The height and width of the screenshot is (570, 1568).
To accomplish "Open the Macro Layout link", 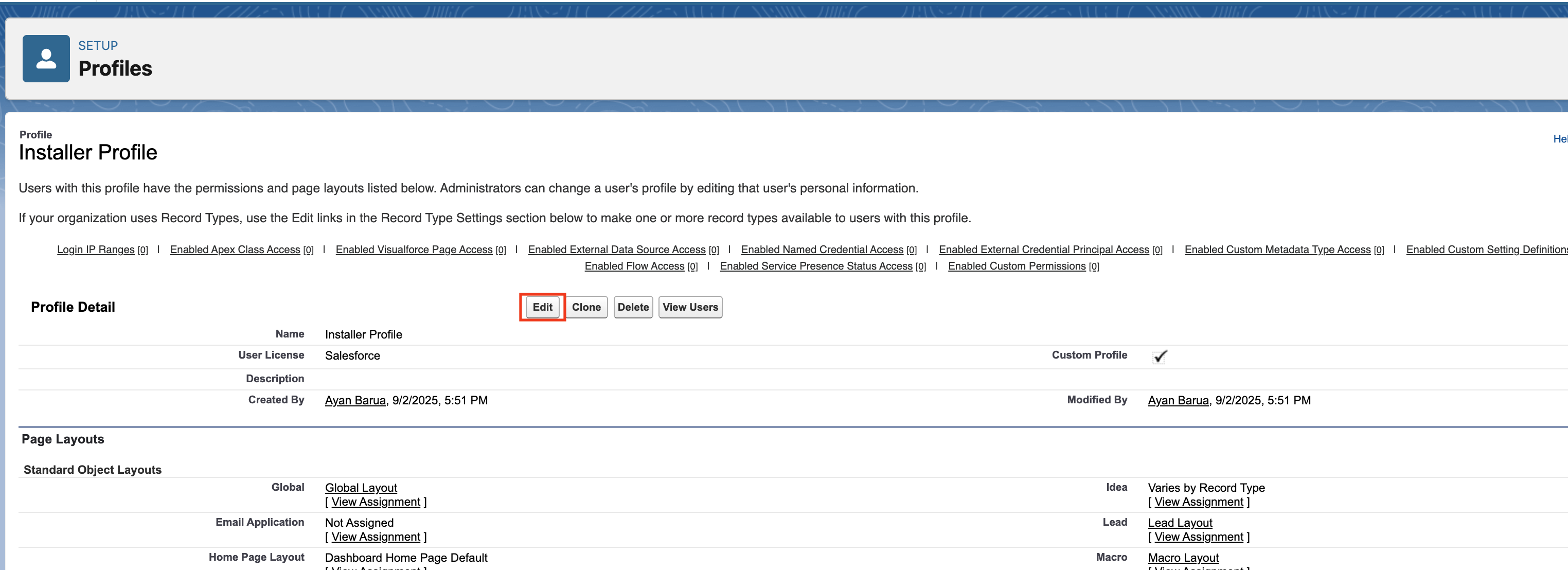I will pos(1183,557).
